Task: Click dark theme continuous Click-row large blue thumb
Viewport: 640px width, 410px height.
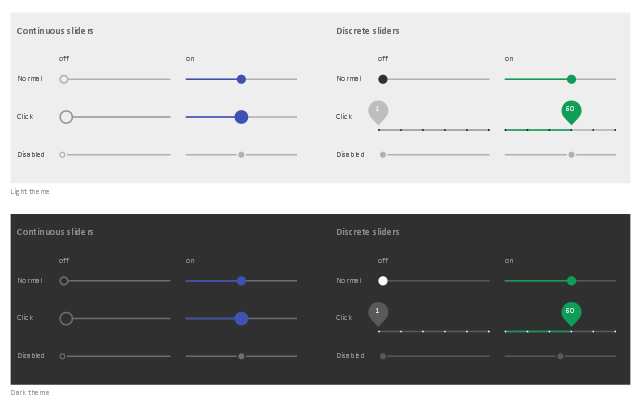Action: 241,318
